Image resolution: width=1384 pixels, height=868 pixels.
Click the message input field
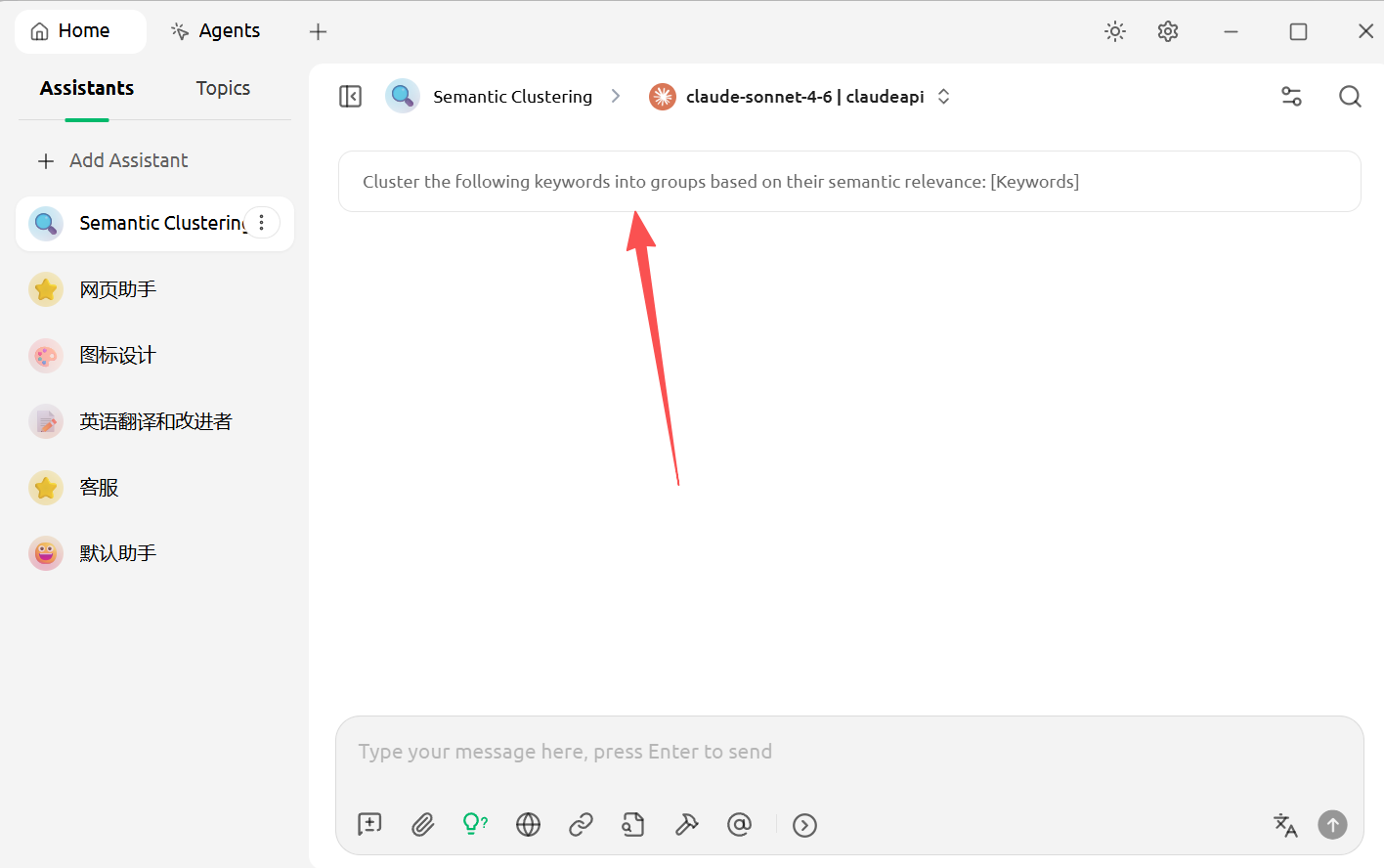tap(848, 752)
